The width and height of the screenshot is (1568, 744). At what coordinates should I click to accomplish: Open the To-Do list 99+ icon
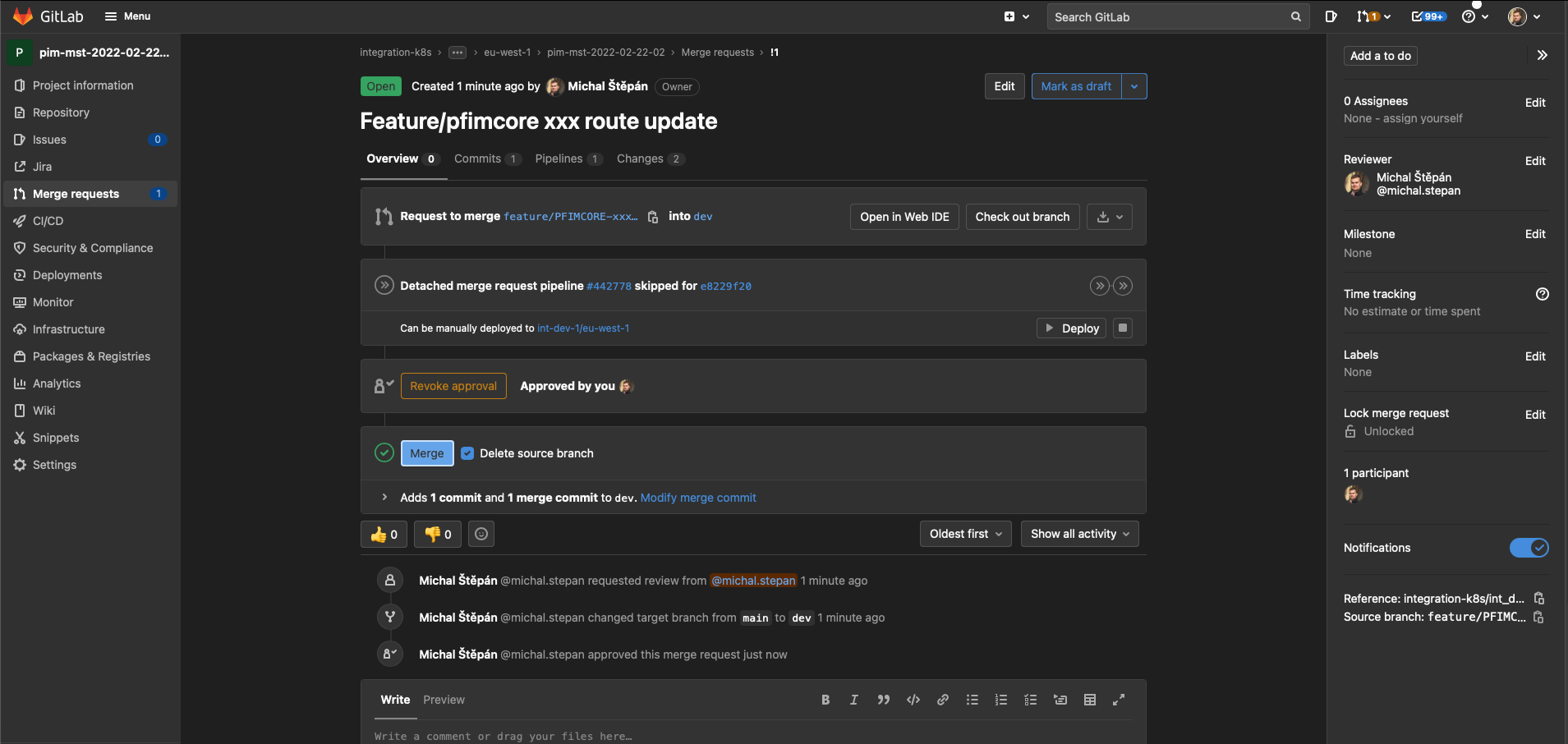[1428, 16]
